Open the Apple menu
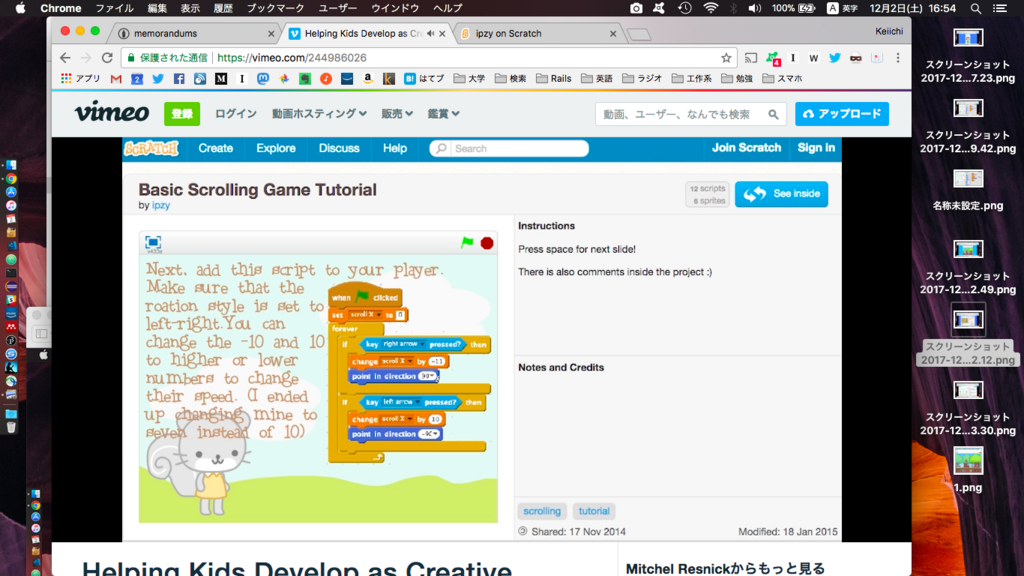Screen dimensions: 1024x576 click(20, 8)
